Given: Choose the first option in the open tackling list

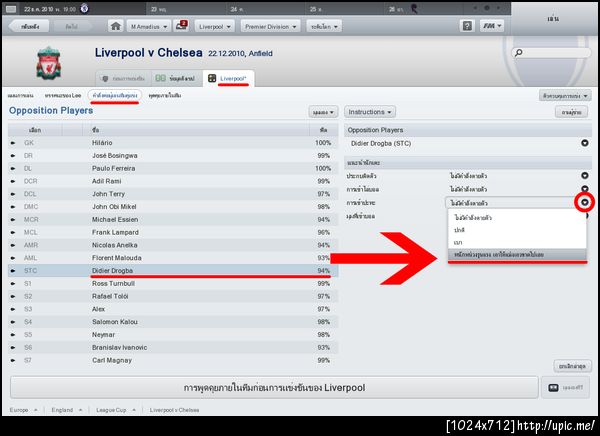Looking at the screenshot, I should [517, 217].
